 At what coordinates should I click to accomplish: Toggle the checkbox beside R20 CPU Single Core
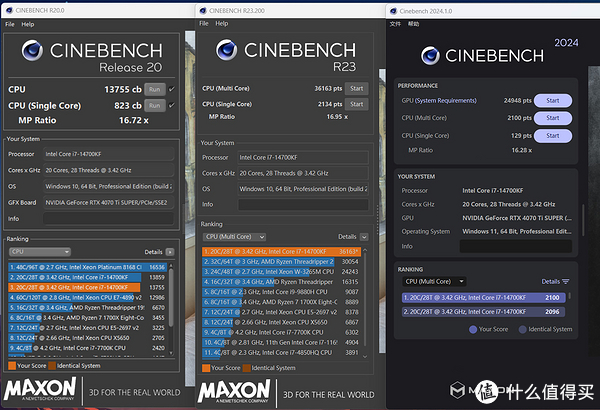[x=172, y=104]
